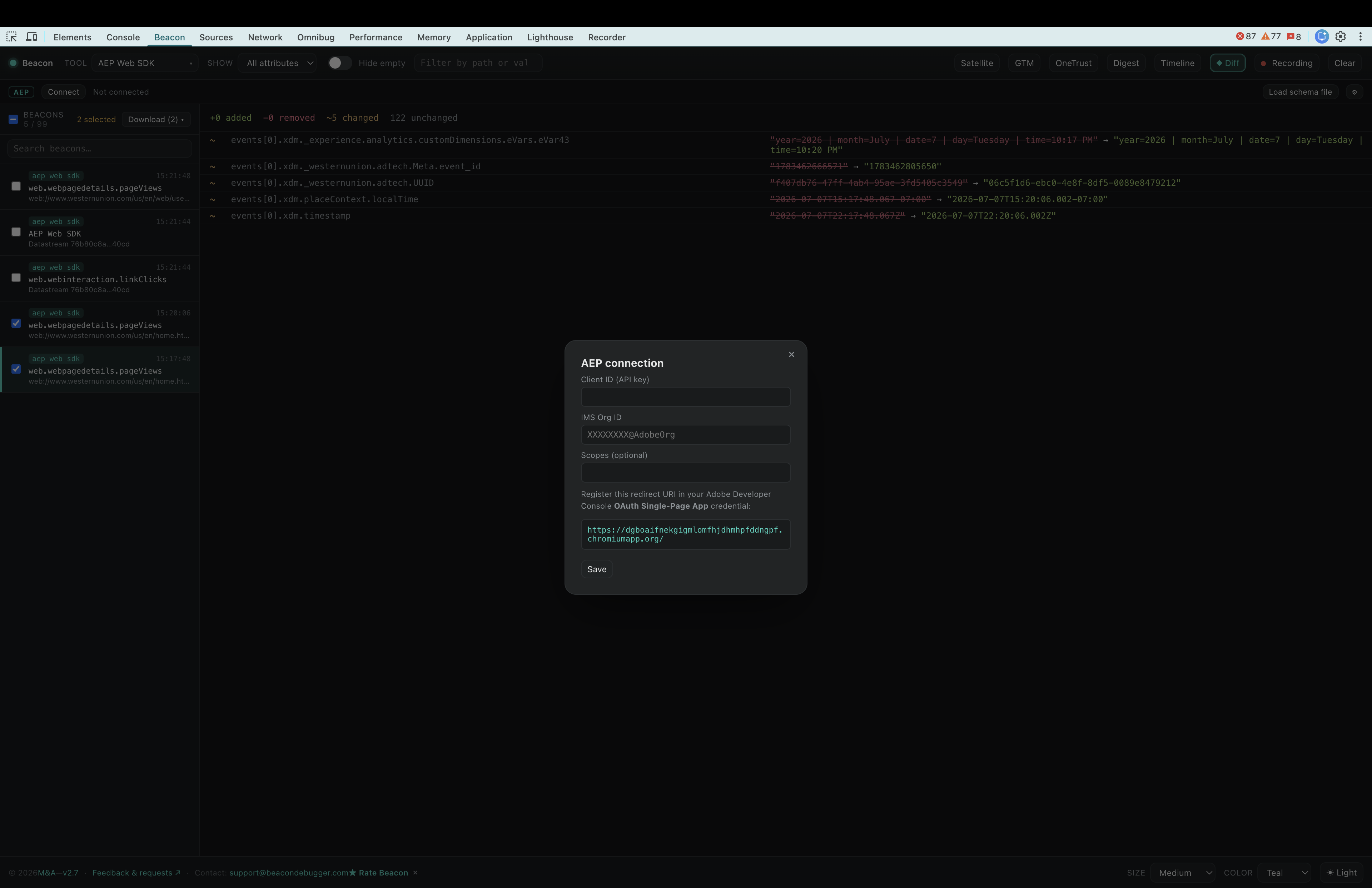Open the Sources tab
This screenshot has height=888, width=1372.
point(216,37)
